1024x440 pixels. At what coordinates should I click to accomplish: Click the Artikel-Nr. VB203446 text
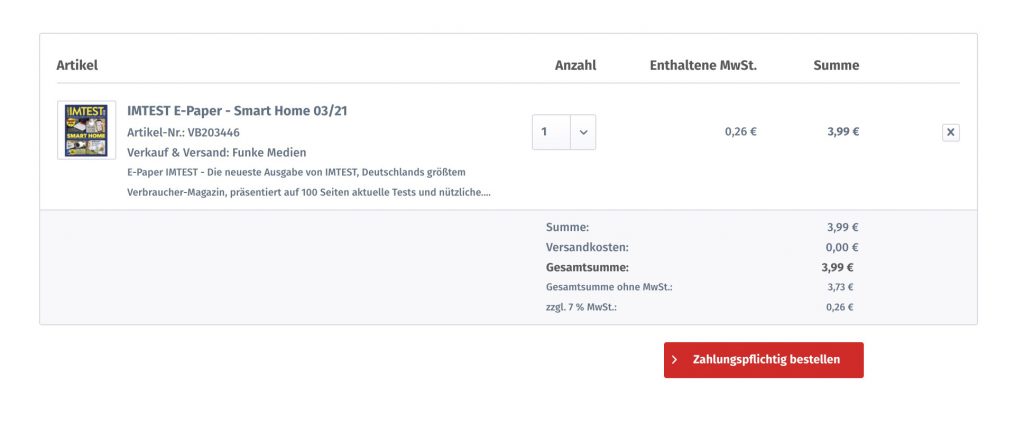pyautogui.click(x=184, y=133)
